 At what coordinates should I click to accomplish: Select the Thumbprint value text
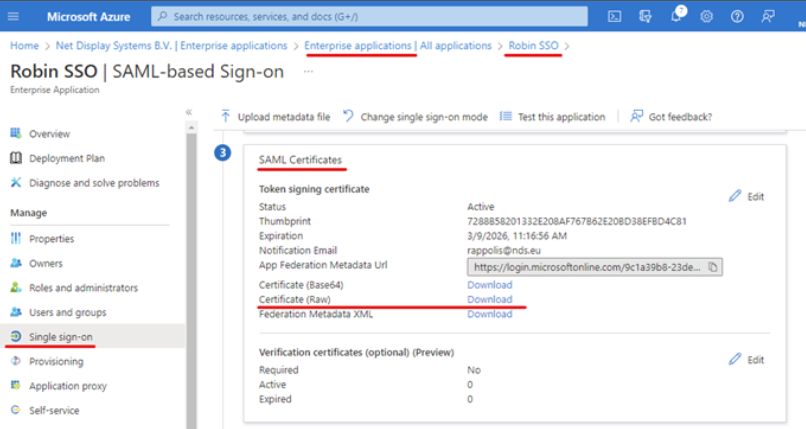point(577,221)
